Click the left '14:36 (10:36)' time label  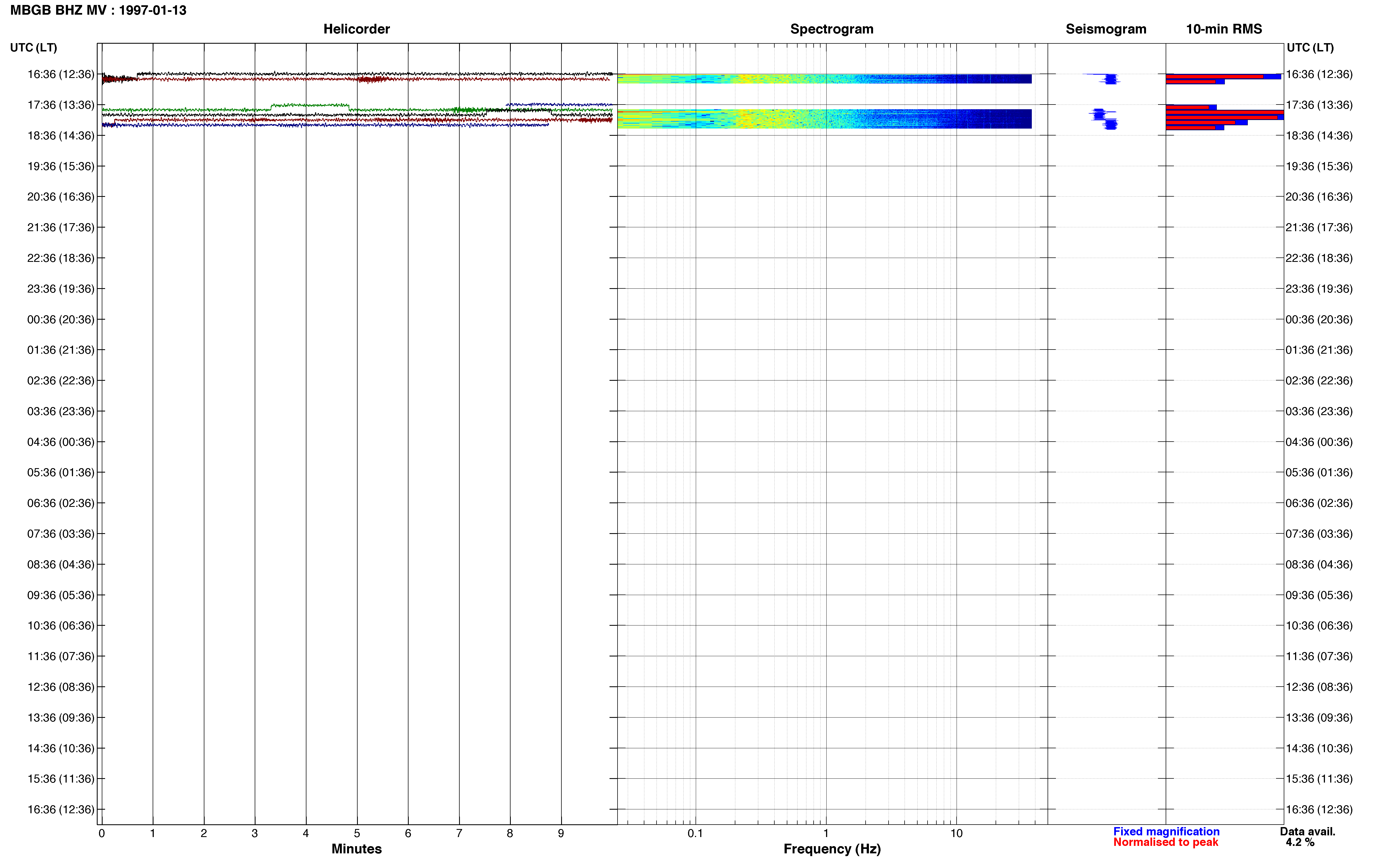61,748
